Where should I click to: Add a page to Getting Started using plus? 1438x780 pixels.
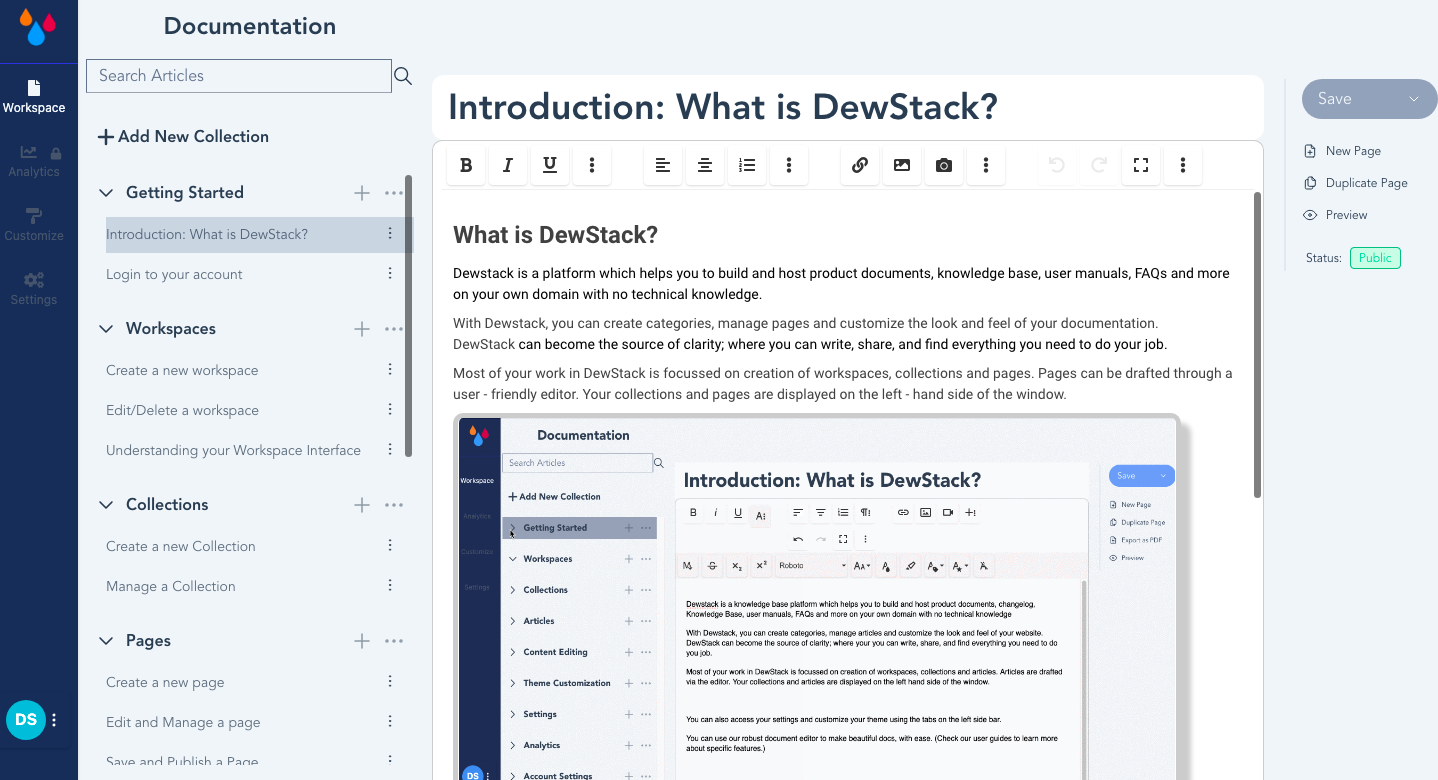click(362, 193)
